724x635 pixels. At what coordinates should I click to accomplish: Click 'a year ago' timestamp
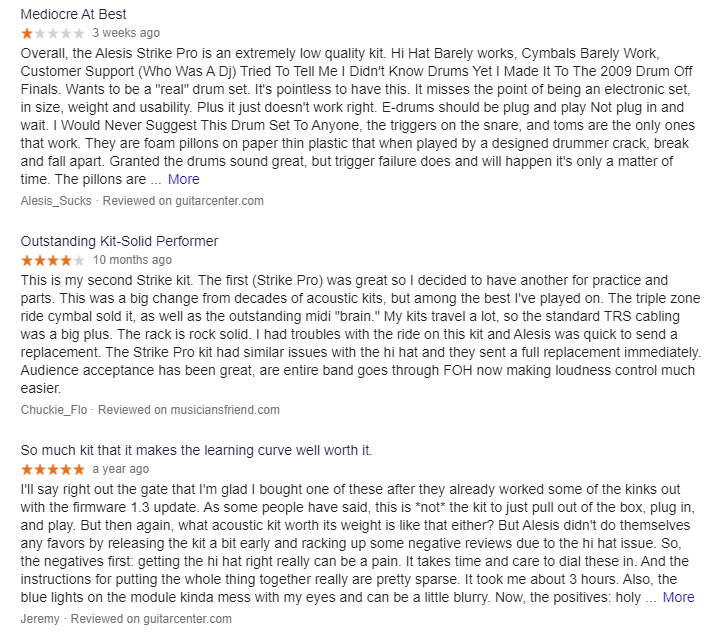point(121,469)
